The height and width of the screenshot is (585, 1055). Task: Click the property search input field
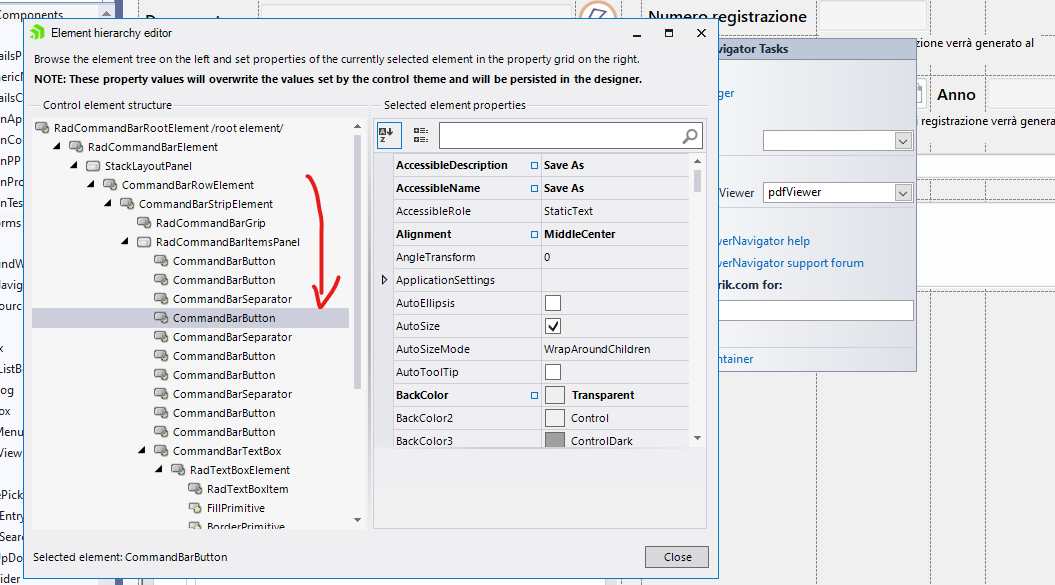(560, 136)
